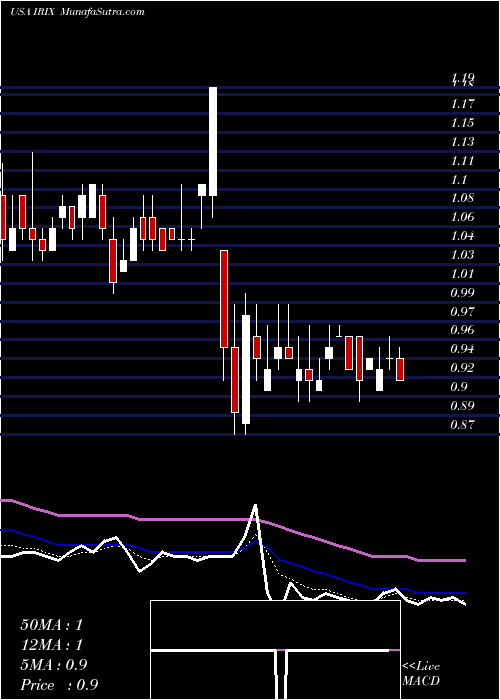Click the 50MA : 1 readout
Viewport: 500px width, 700px height.
pos(52,625)
